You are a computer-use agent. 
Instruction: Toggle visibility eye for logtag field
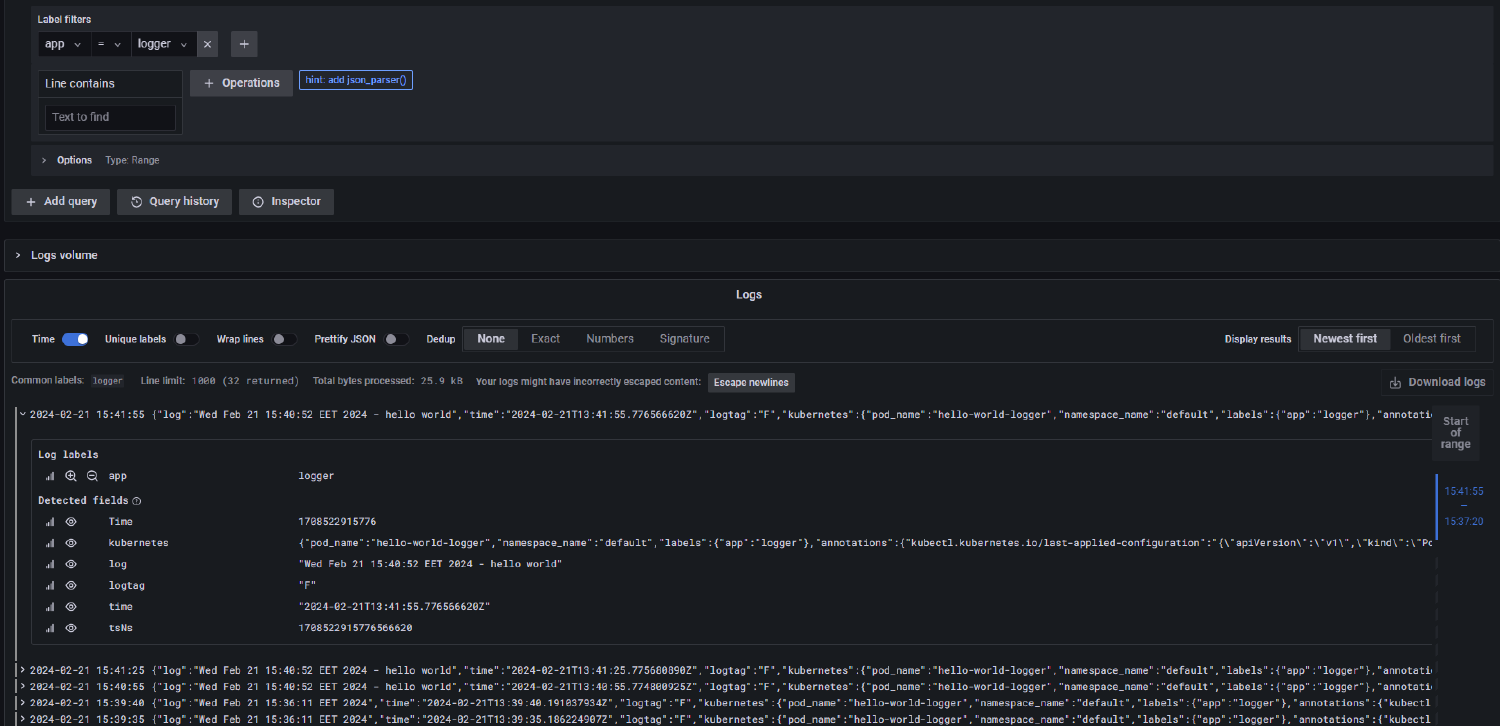coord(71,586)
